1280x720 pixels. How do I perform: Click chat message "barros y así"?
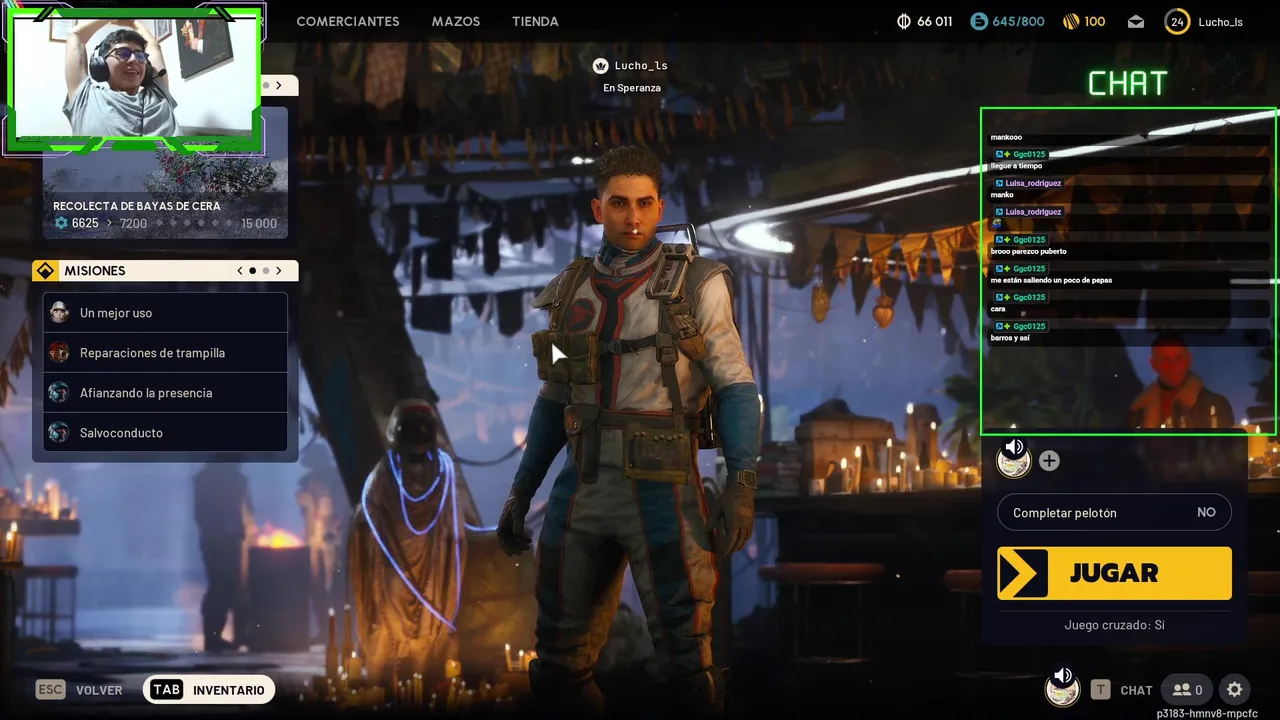[x=1009, y=338]
